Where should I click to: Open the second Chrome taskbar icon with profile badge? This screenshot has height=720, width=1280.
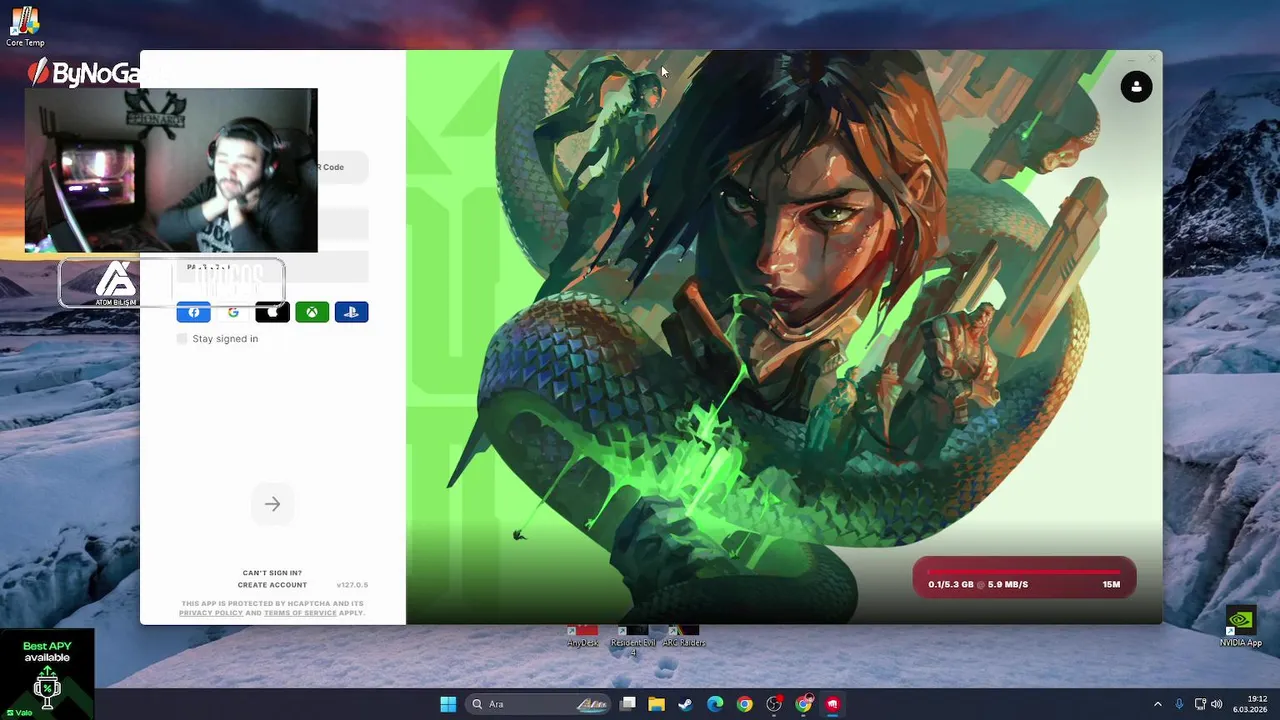point(803,704)
